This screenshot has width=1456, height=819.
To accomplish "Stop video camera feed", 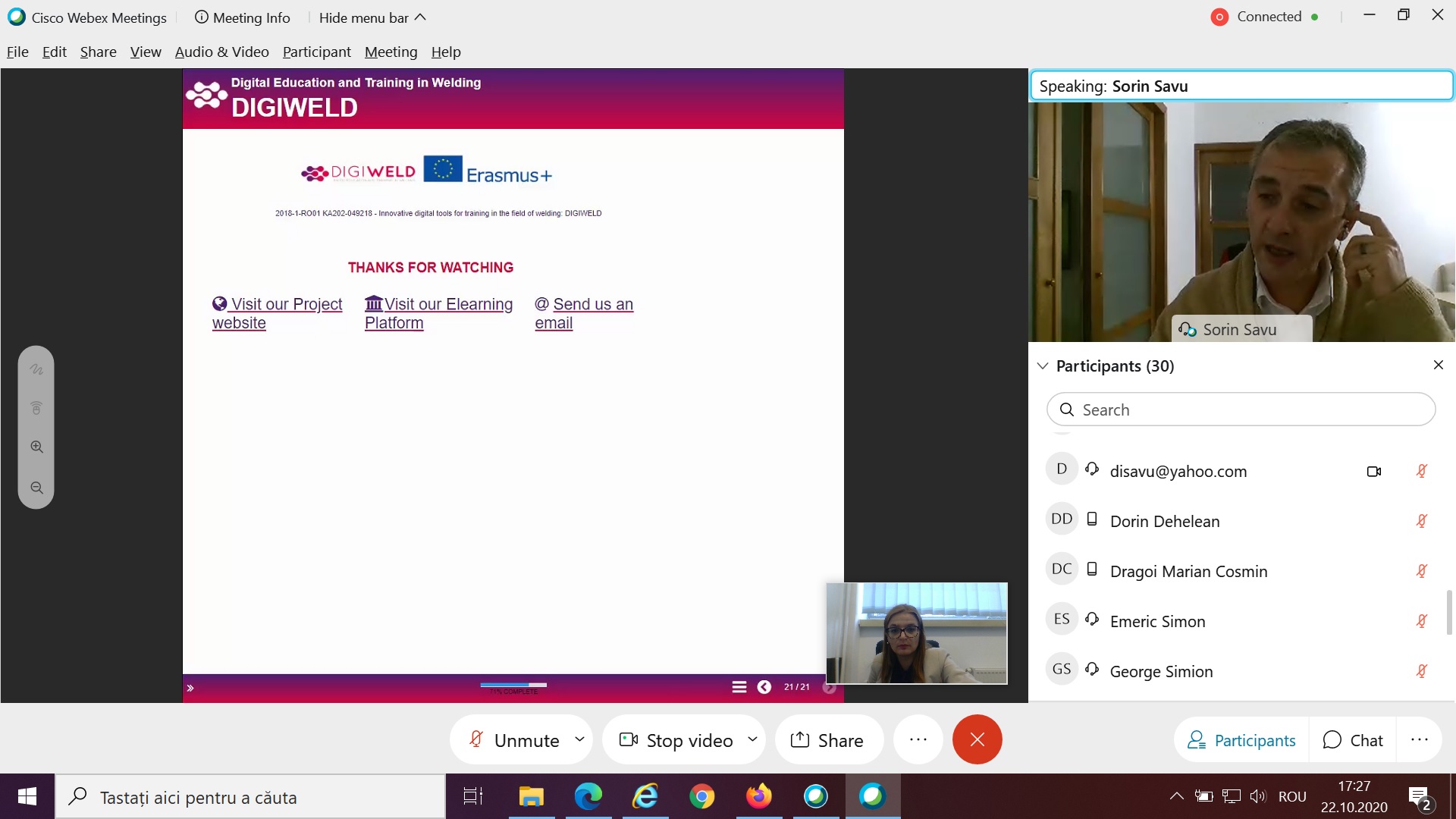I will pos(676,740).
